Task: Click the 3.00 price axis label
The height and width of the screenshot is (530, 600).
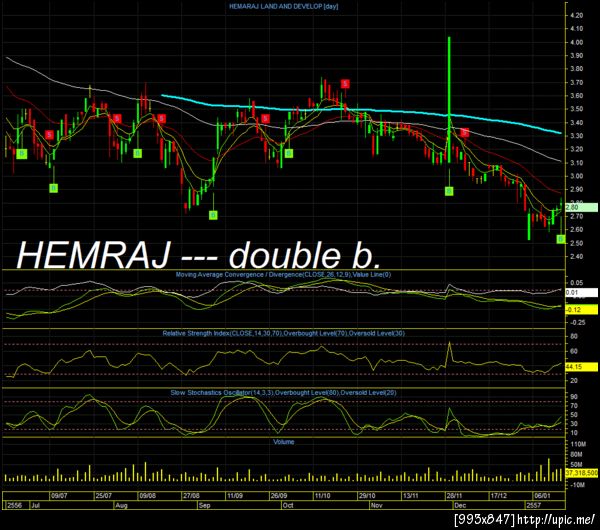Action: [577, 176]
